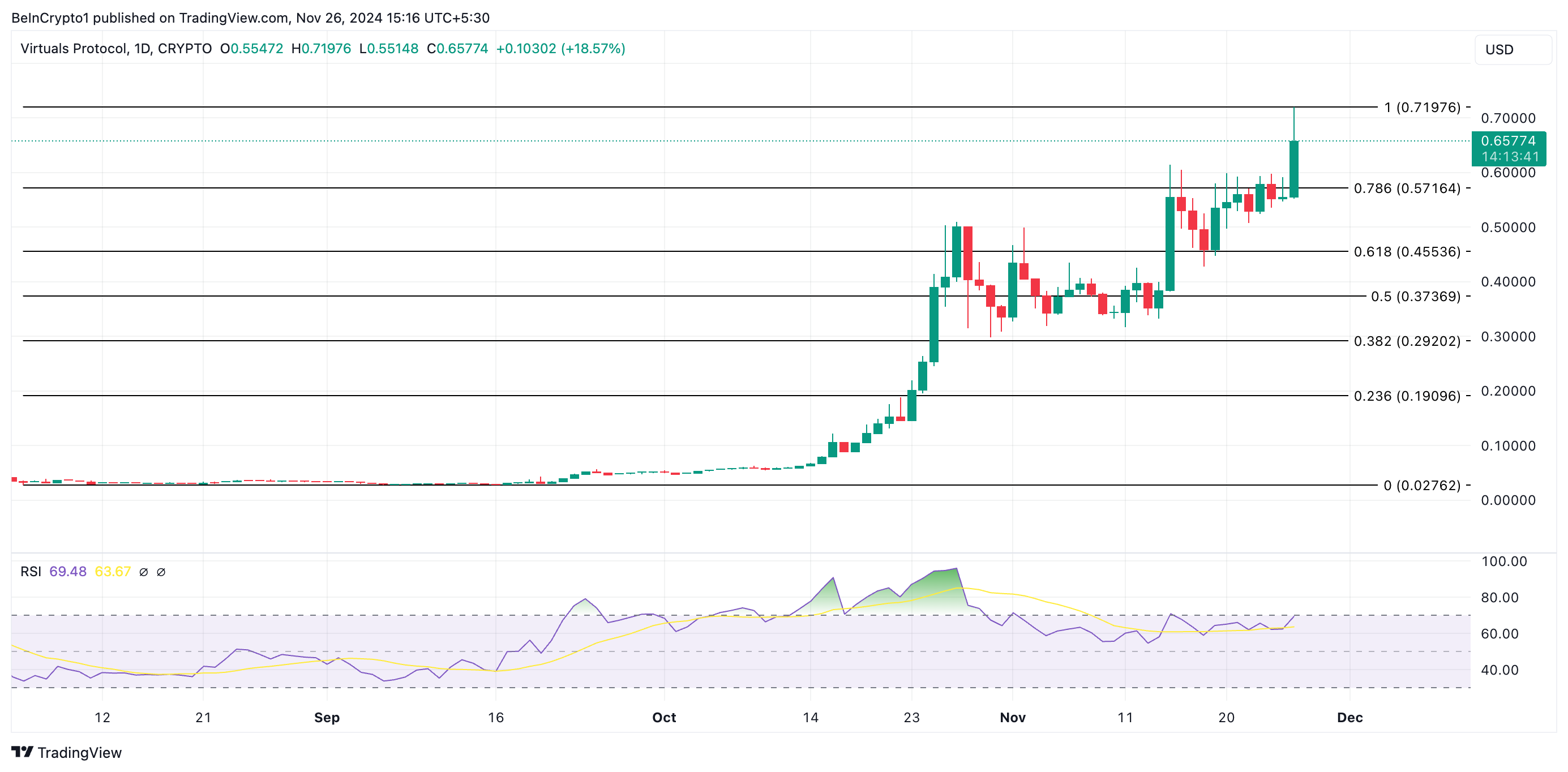The image size is (1568, 772).
Task: Click the TradingView text link at bottom
Action: pos(79,753)
